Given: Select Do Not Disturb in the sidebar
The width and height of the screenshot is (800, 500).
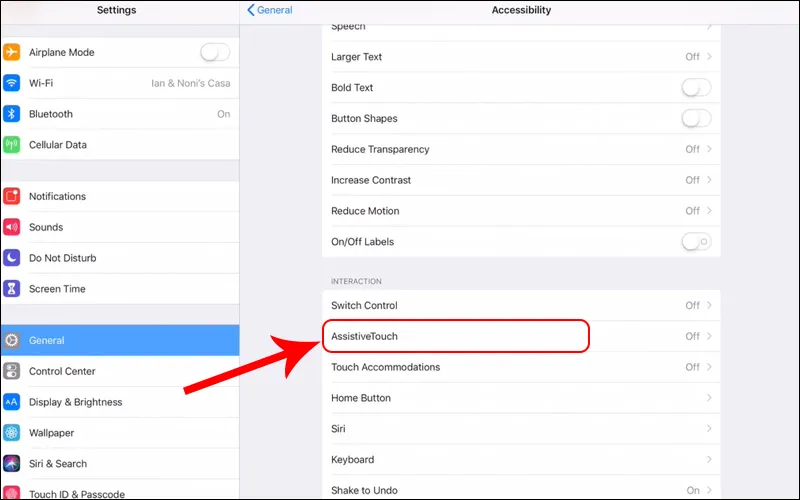Looking at the screenshot, I should (120, 258).
